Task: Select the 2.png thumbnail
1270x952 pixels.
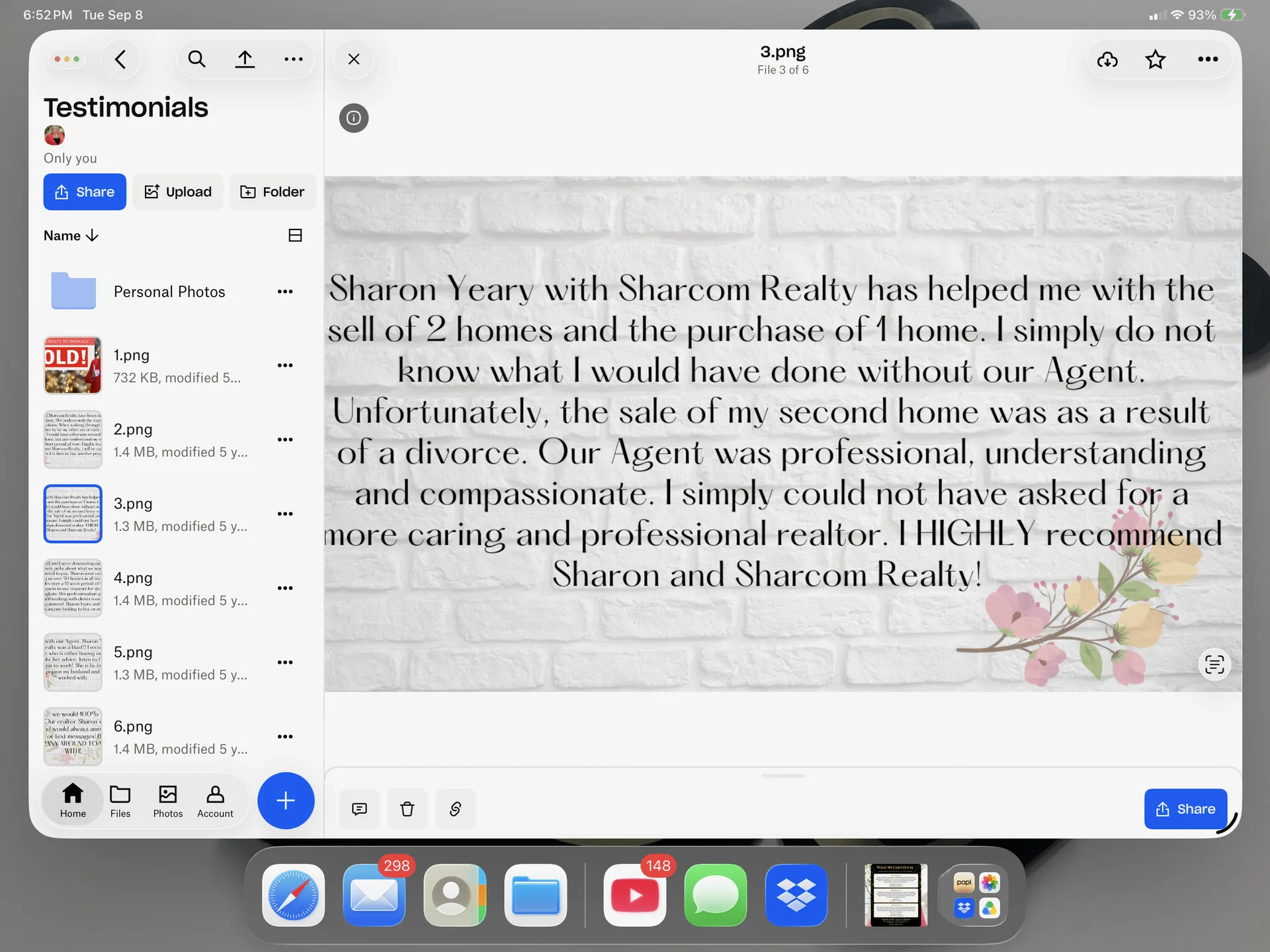Action: click(x=73, y=440)
